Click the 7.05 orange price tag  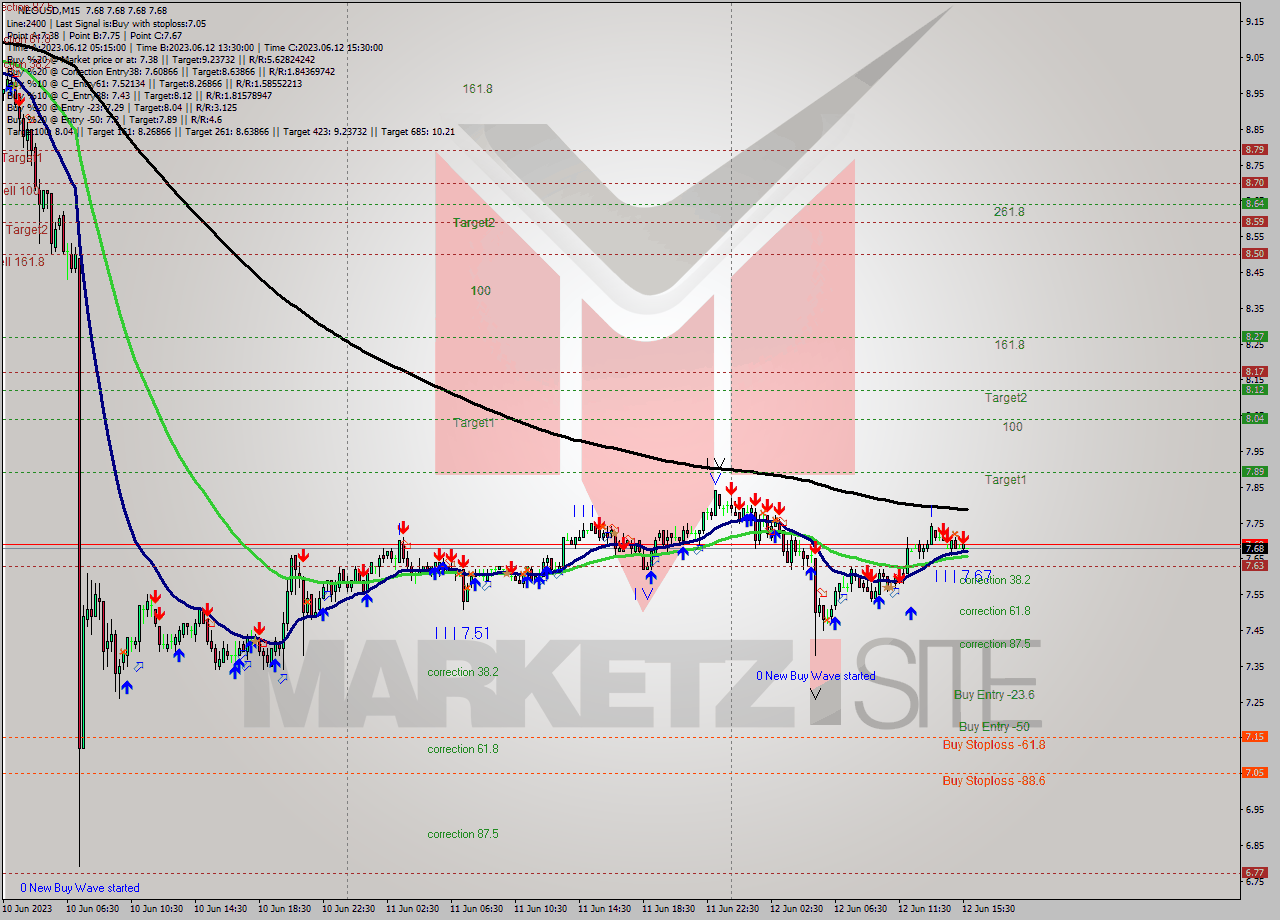[x=1255, y=772]
